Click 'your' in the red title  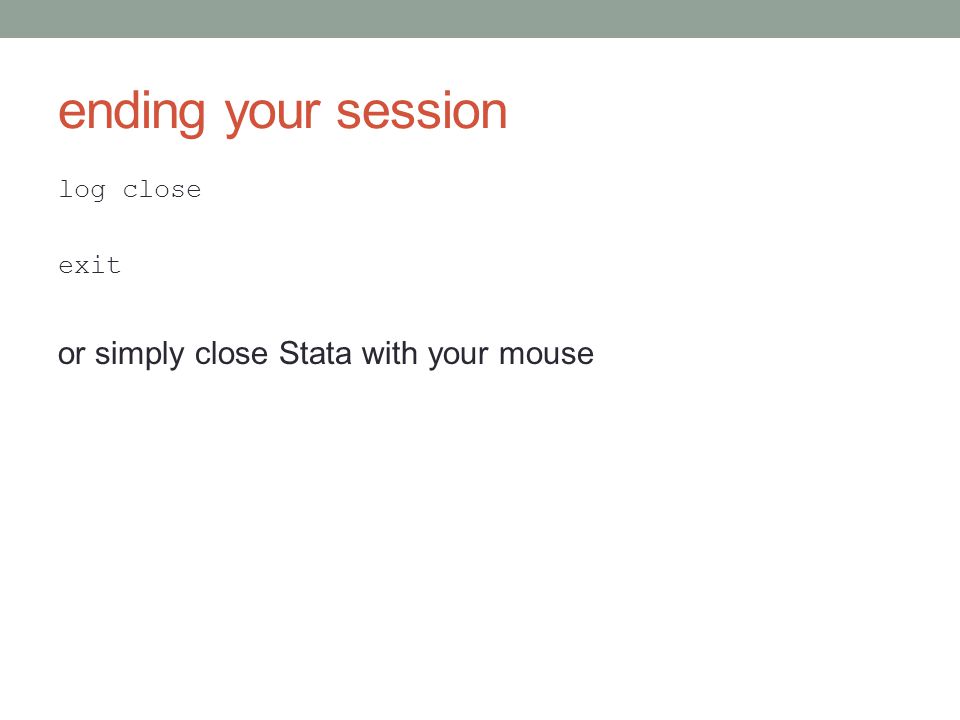pyautogui.click(x=272, y=116)
